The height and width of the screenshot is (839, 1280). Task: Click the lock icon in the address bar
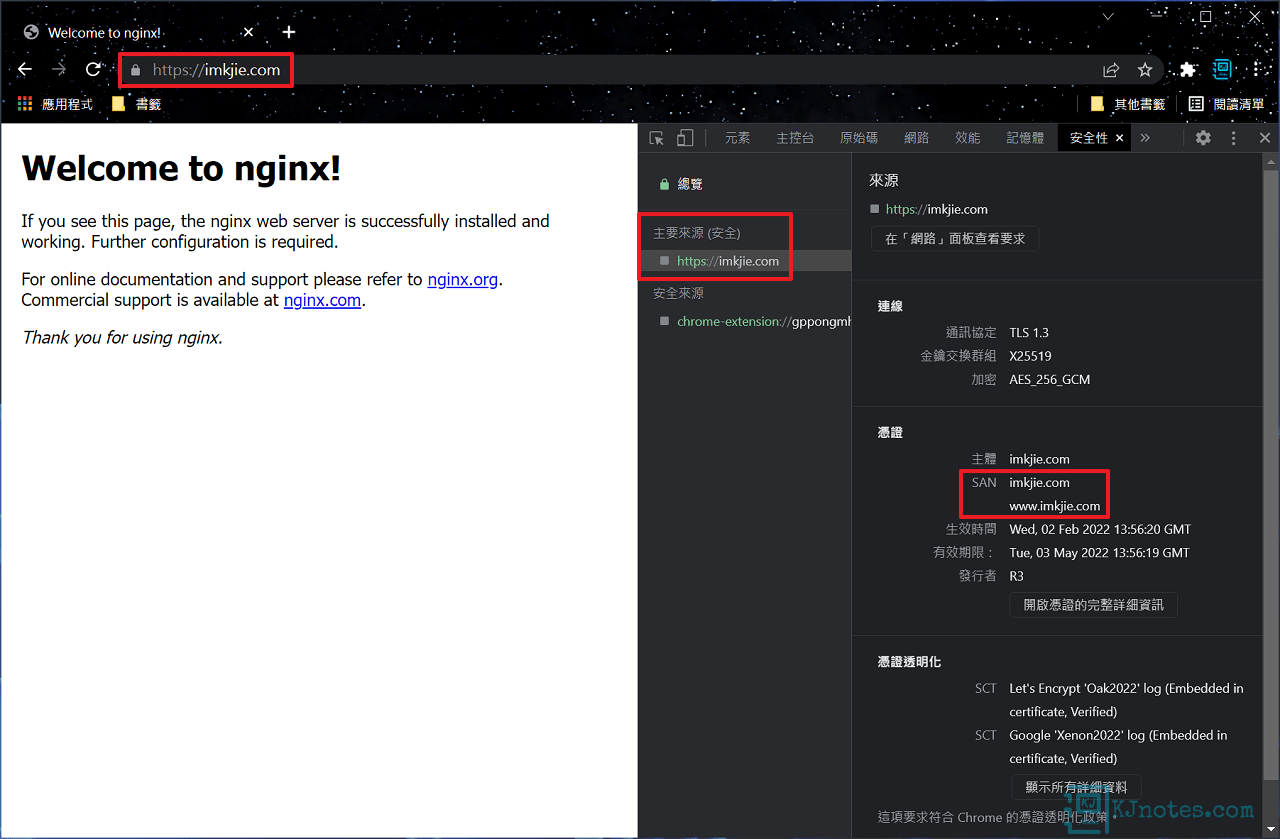136,70
